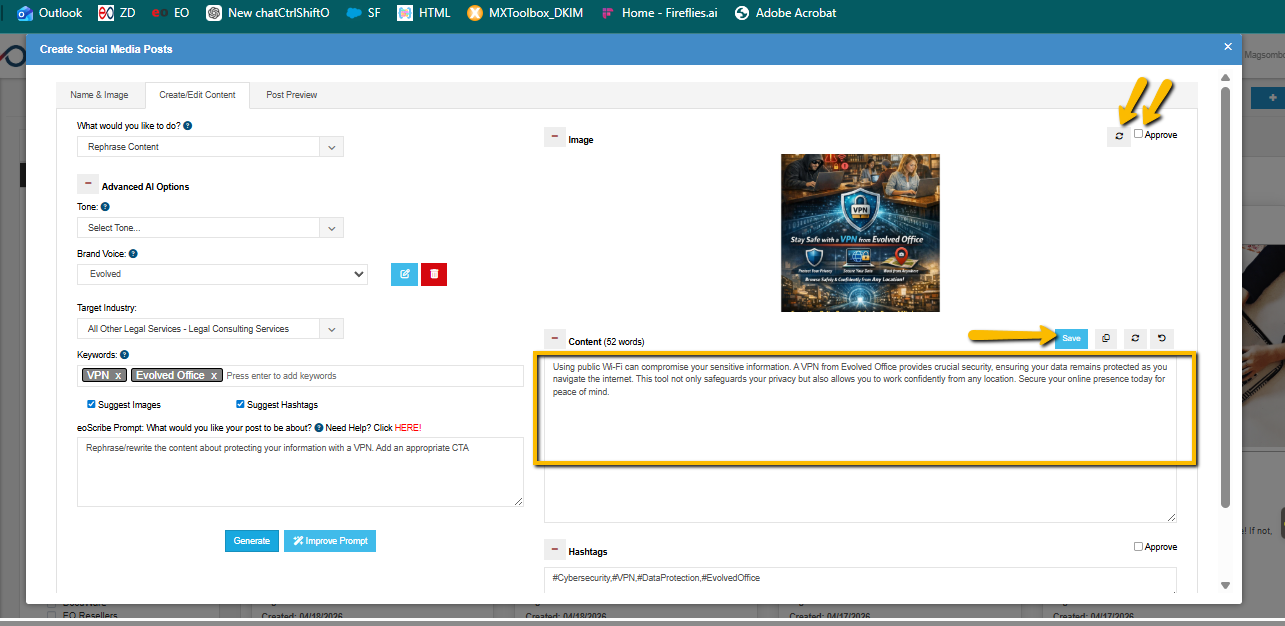Viewport: 1285px width, 626px height.
Task: Click the Tone help icon
Action: pos(105,207)
